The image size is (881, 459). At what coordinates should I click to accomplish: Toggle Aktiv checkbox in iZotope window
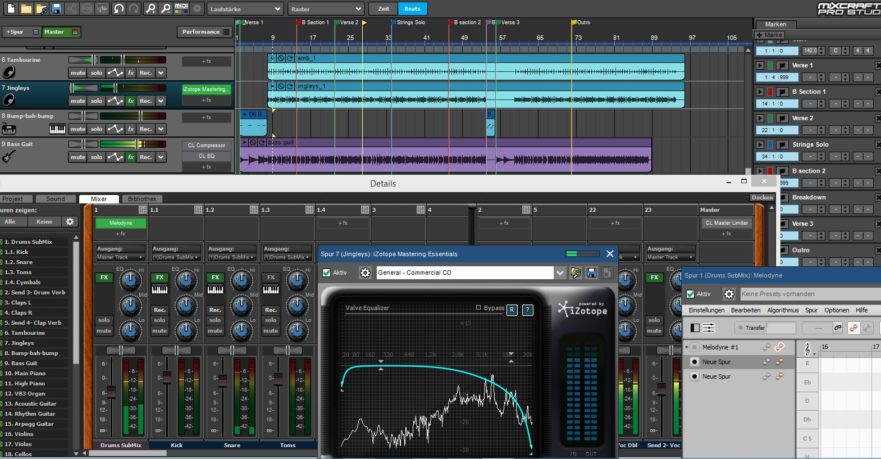pyautogui.click(x=326, y=272)
